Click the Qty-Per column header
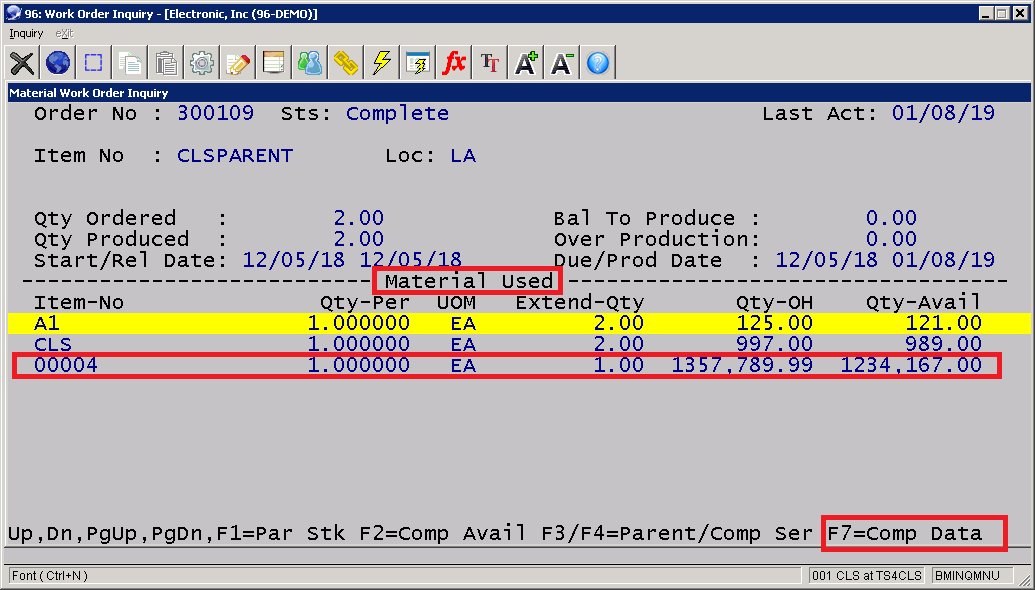The width and height of the screenshot is (1035, 590). [365, 303]
